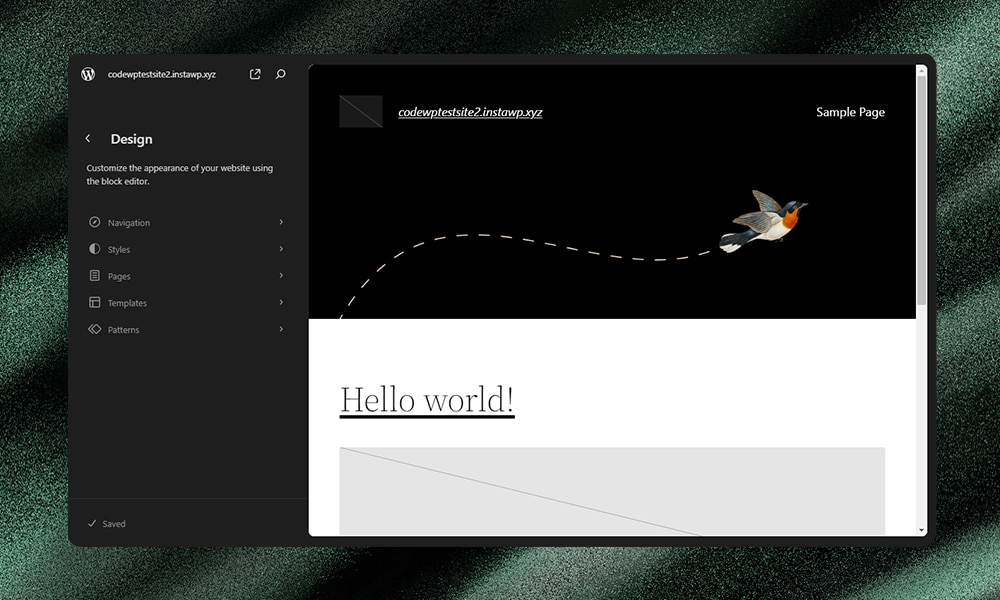Expand Templates using its chevron
Viewport: 1000px width, 600px height.
(281, 302)
